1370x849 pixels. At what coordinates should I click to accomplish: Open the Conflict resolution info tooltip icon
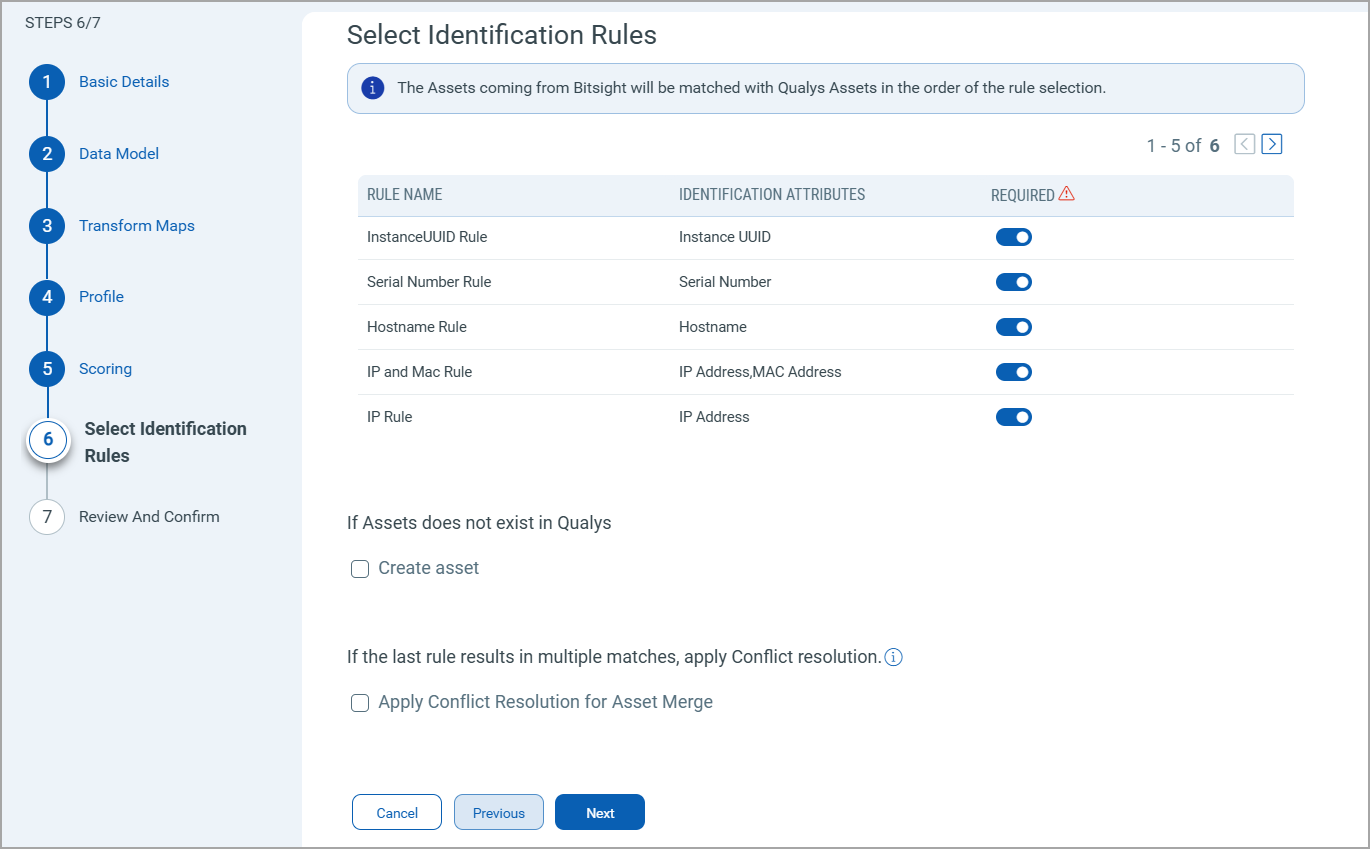893,657
